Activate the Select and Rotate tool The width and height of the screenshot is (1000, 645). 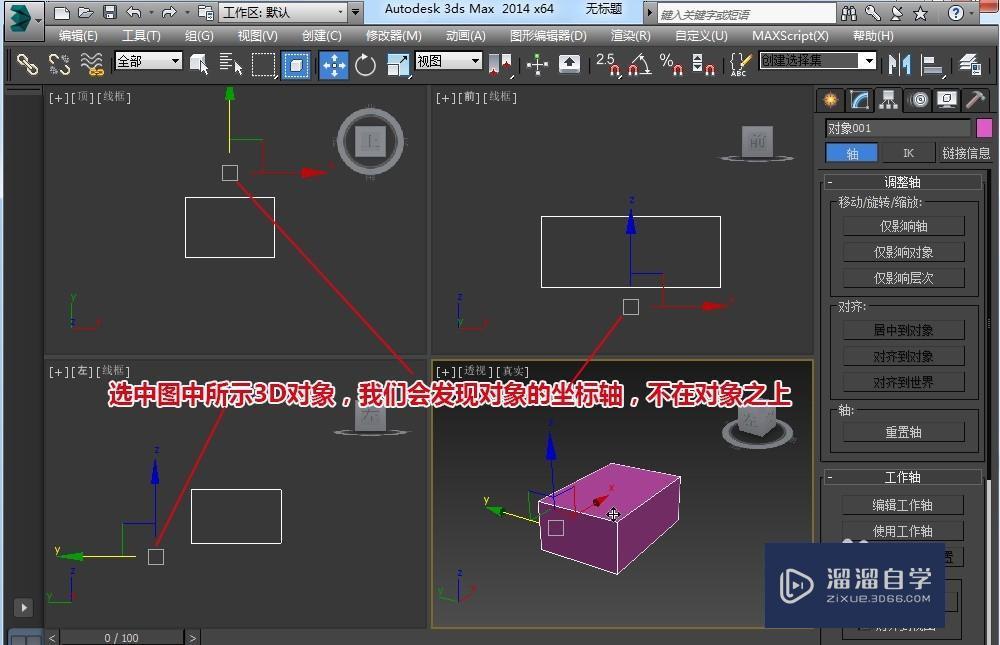(x=365, y=65)
